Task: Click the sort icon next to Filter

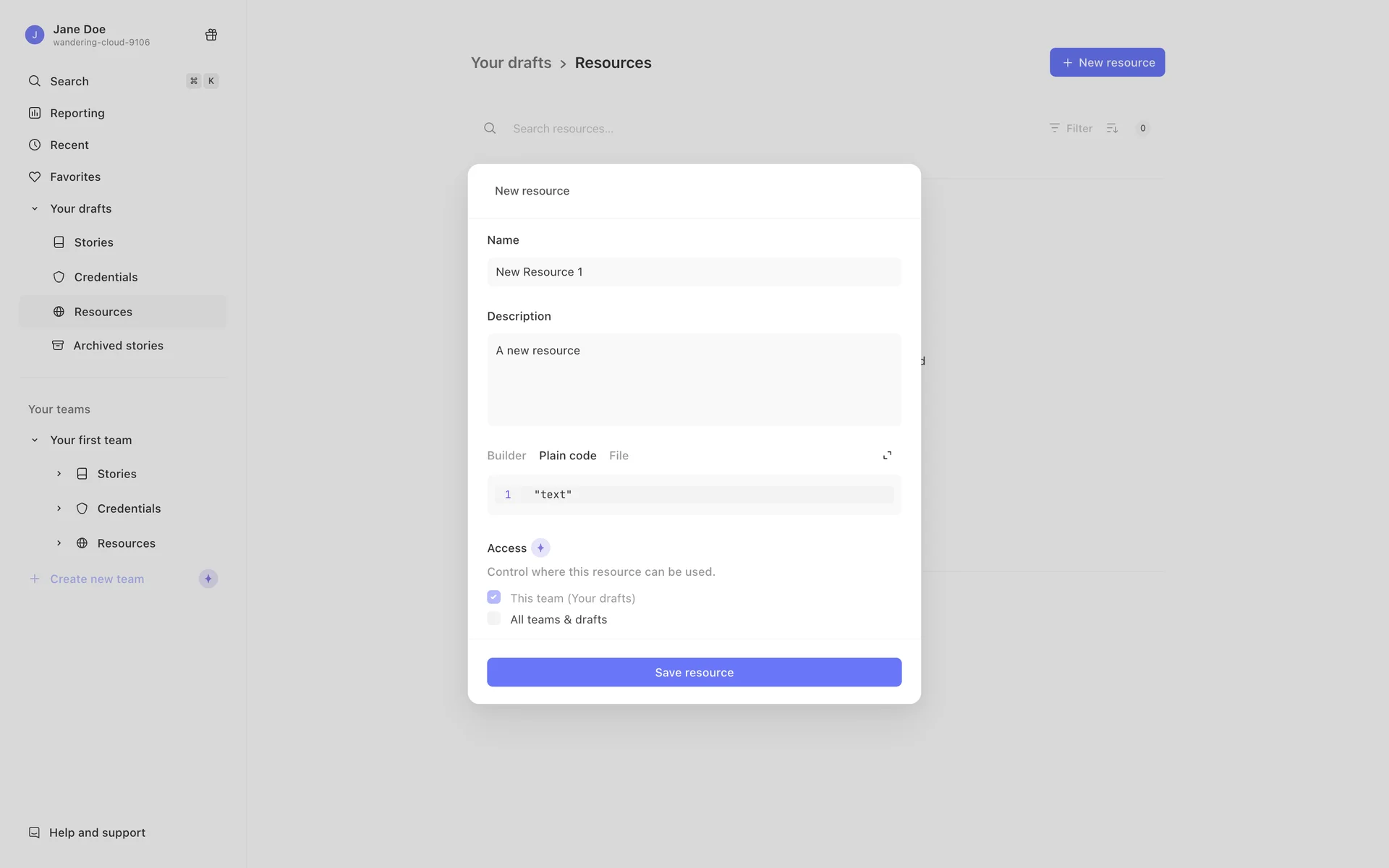Action: [x=1112, y=128]
